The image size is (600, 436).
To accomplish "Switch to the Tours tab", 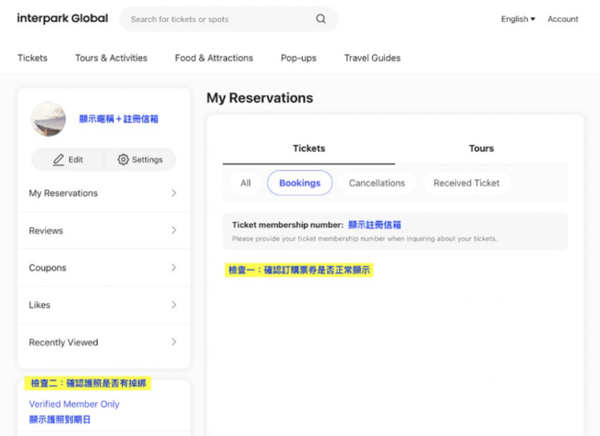I will 481,148.
